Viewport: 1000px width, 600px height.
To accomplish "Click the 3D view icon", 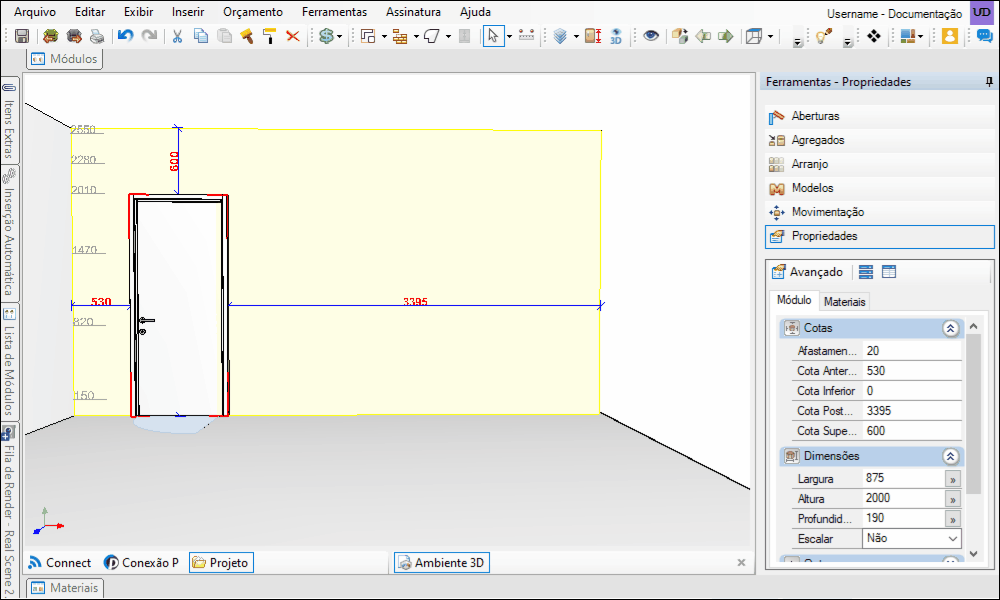I will [615, 36].
